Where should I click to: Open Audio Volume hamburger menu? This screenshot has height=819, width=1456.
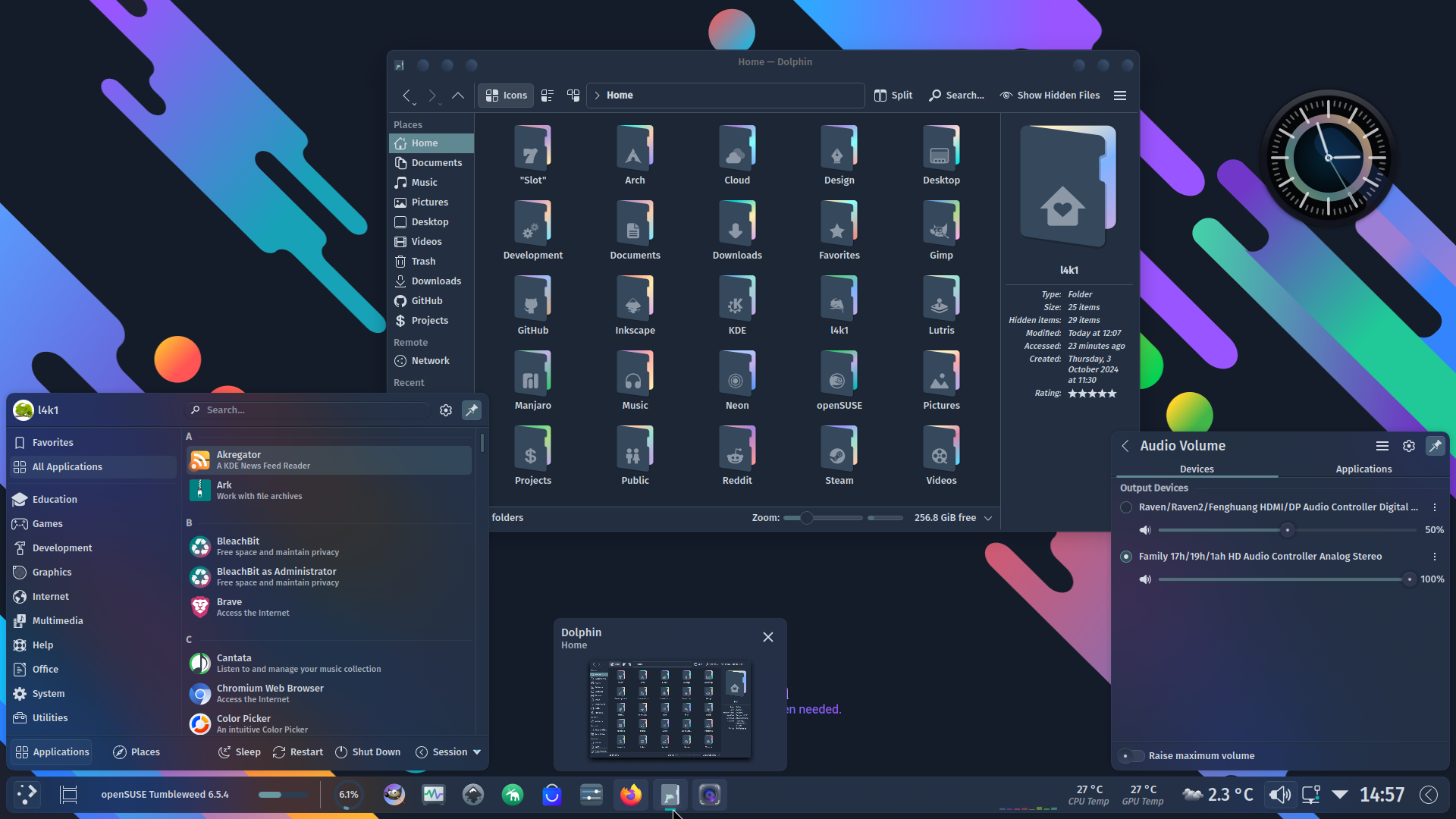click(x=1382, y=446)
